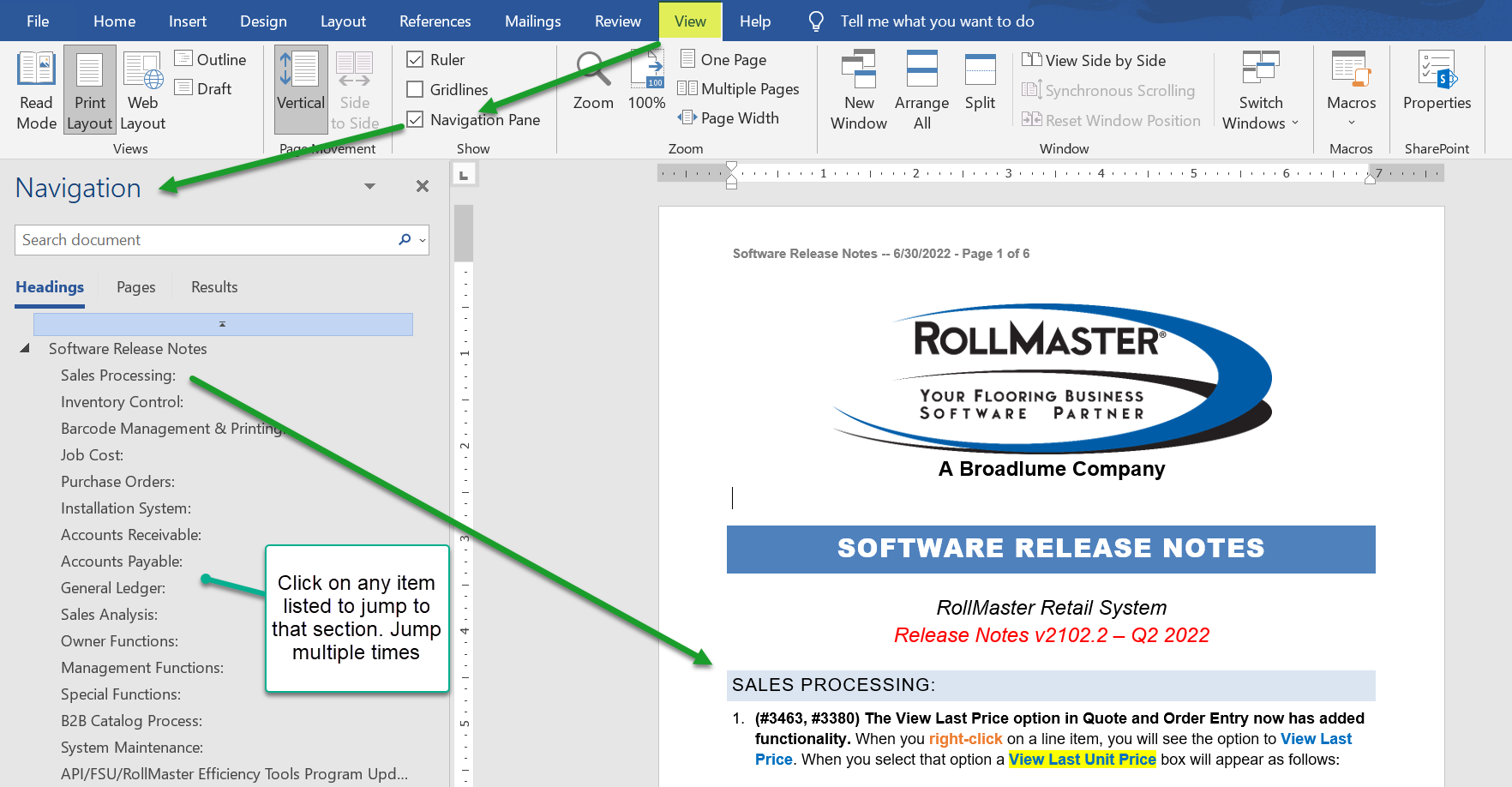
Task: Click search magnifier in Navigation pane
Action: pos(405,240)
